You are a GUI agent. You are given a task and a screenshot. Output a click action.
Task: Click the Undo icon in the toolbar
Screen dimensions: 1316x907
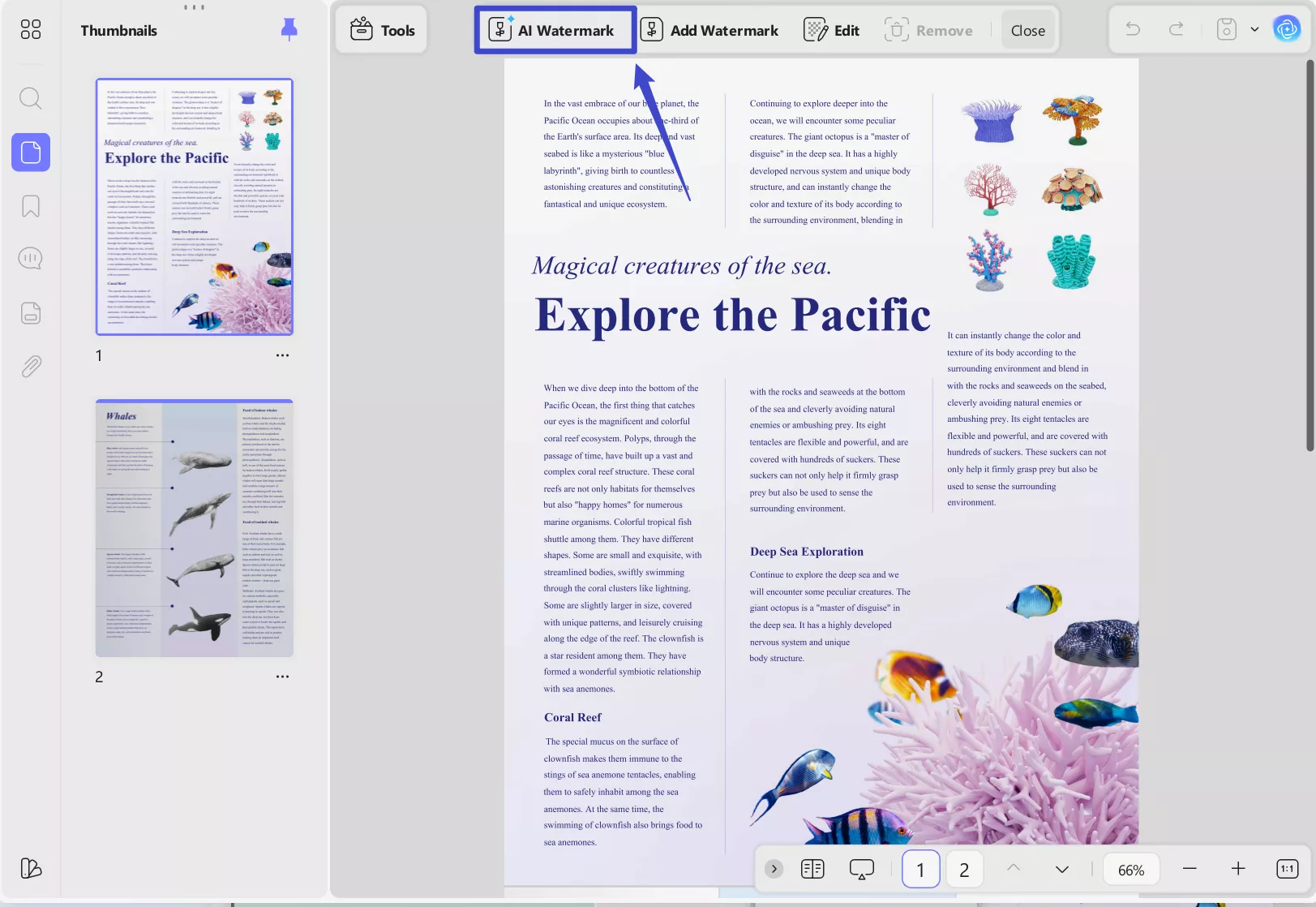[x=1132, y=29]
